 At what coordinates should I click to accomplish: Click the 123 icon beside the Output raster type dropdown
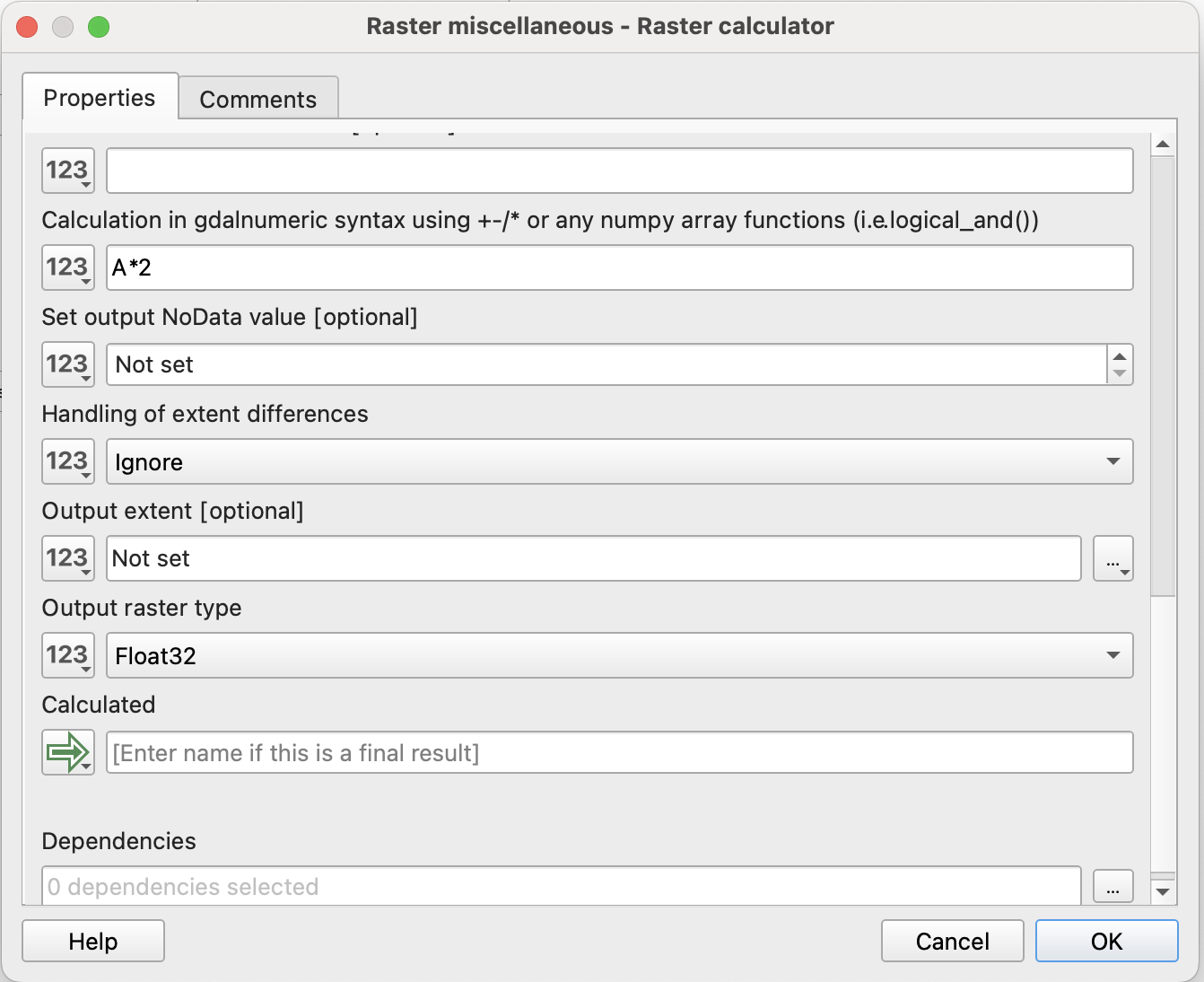click(x=68, y=655)
